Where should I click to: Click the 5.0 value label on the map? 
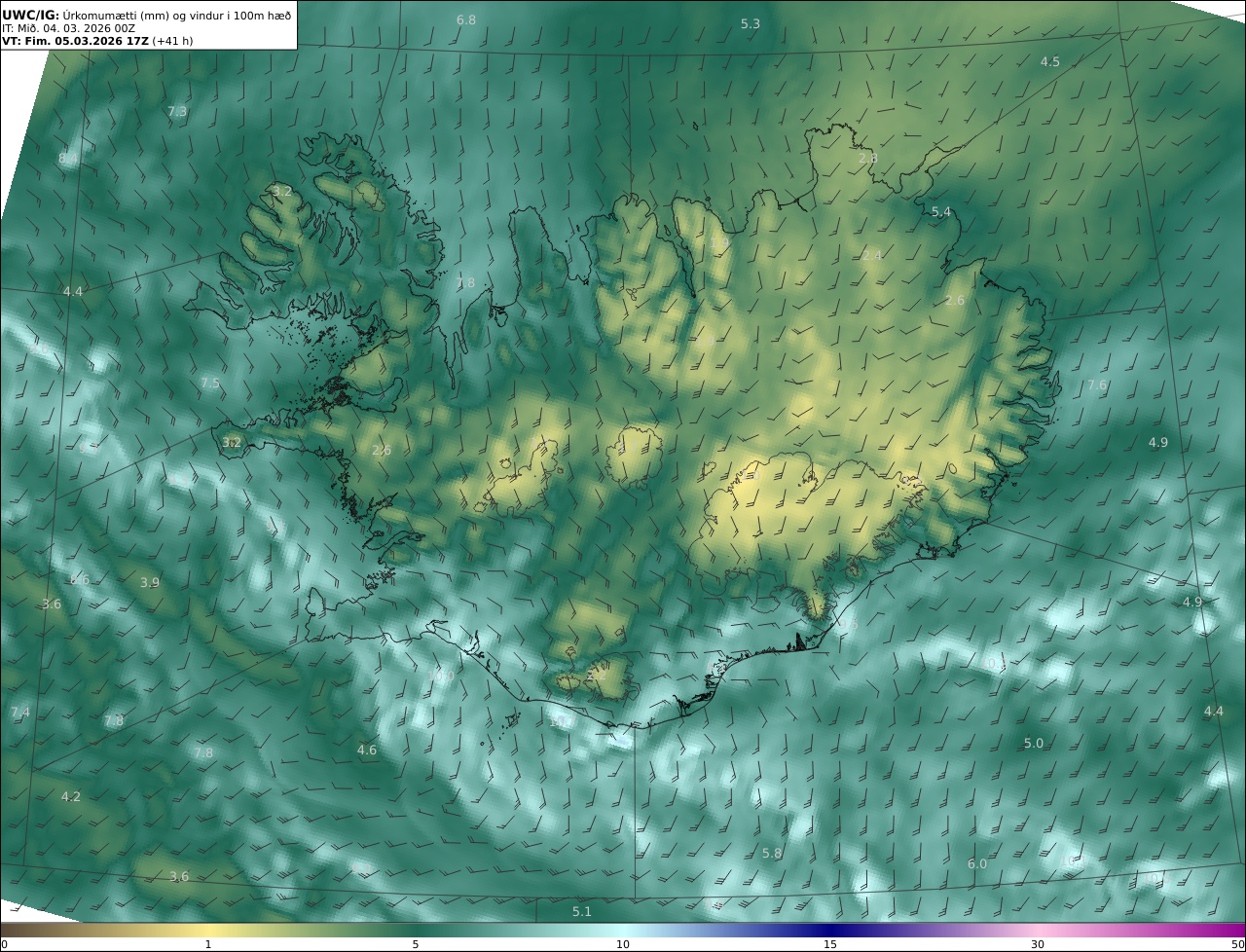point(1034,744)
